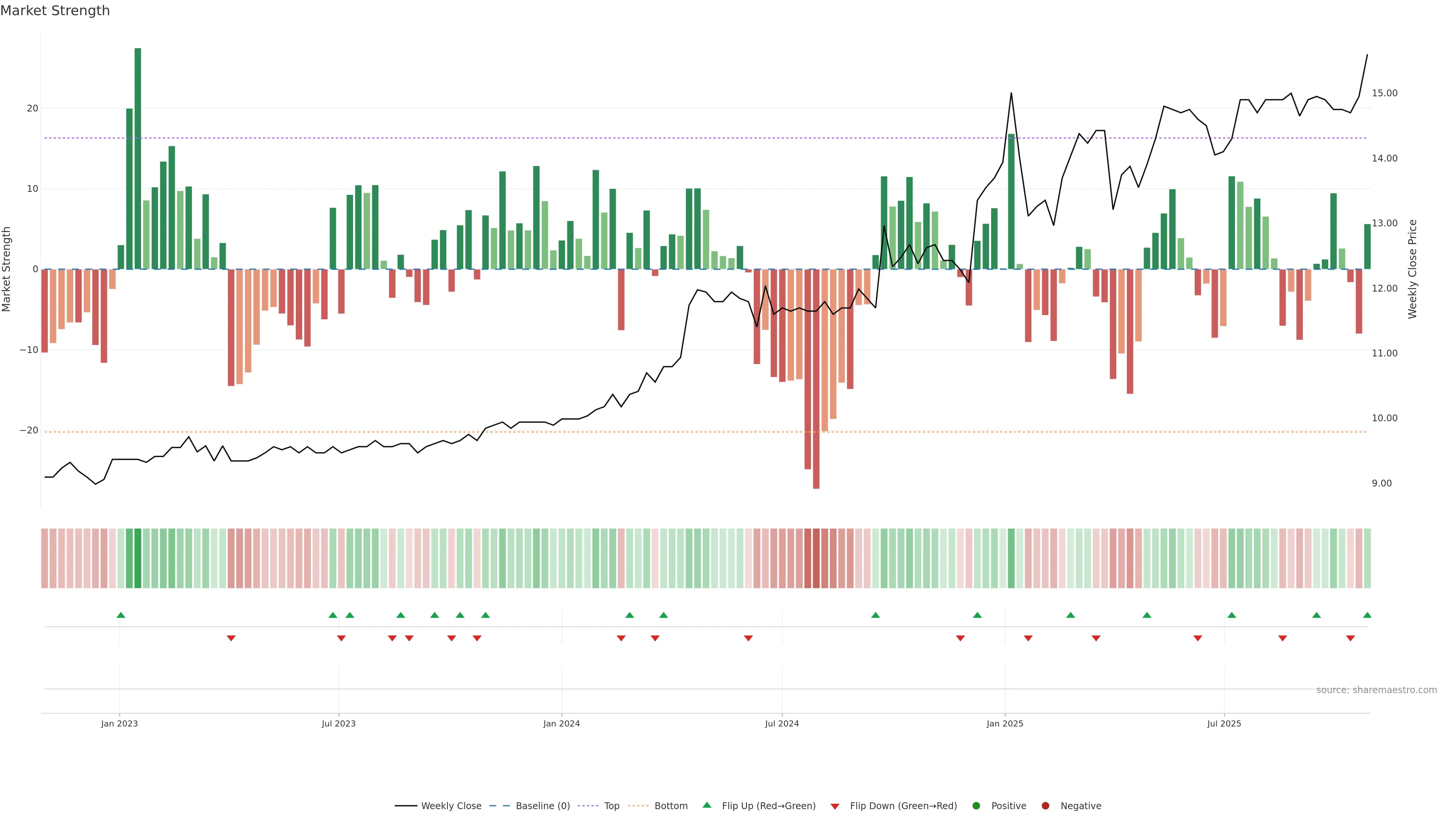1456x819 pixels.
Task: Click the last red flip-down triangle marker
Action: point(1350,638)
